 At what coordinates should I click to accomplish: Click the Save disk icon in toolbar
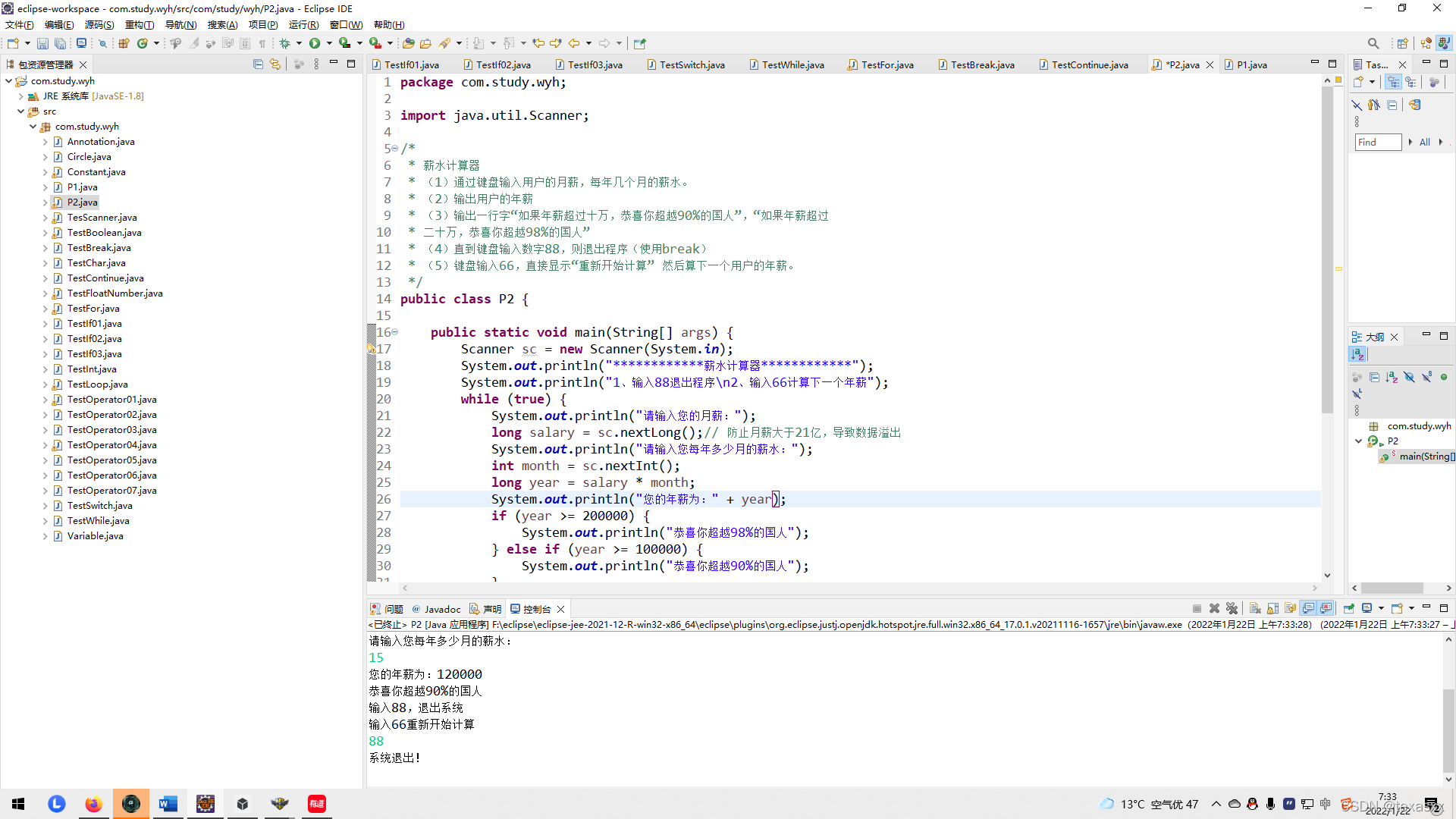[x=42, y=43]
